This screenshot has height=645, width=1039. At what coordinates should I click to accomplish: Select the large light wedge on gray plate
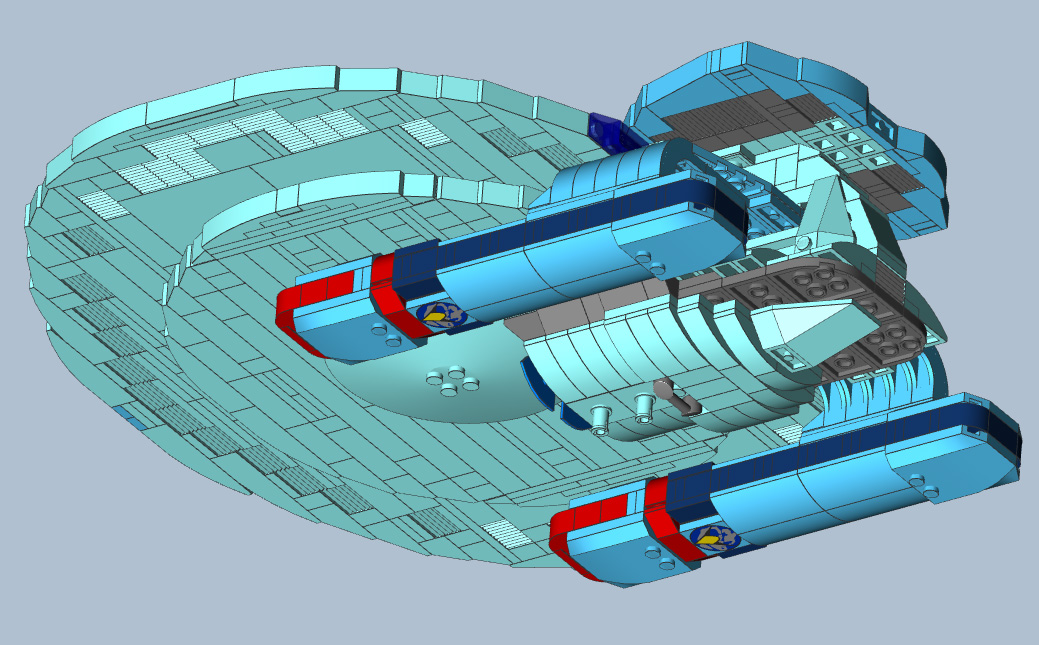[811, 330]
